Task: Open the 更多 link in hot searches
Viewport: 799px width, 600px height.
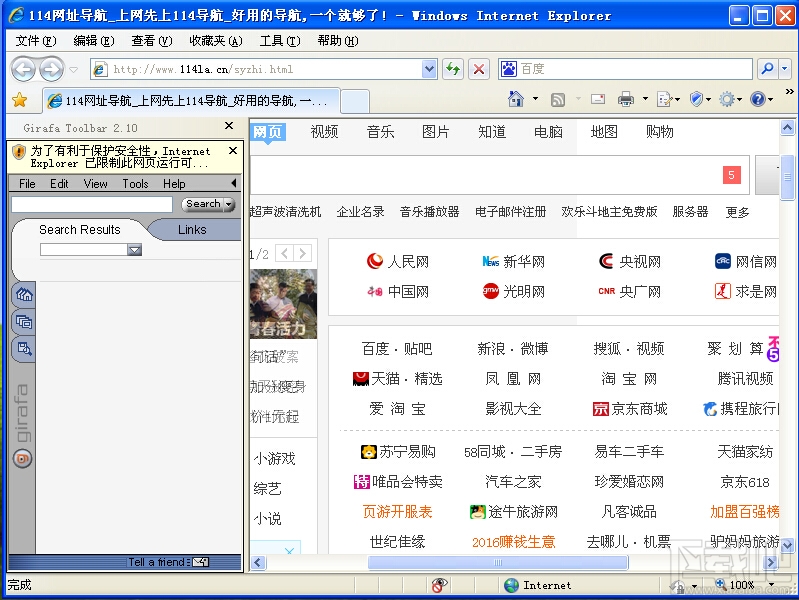Action: pyautogui.click(x=737, y=212)
